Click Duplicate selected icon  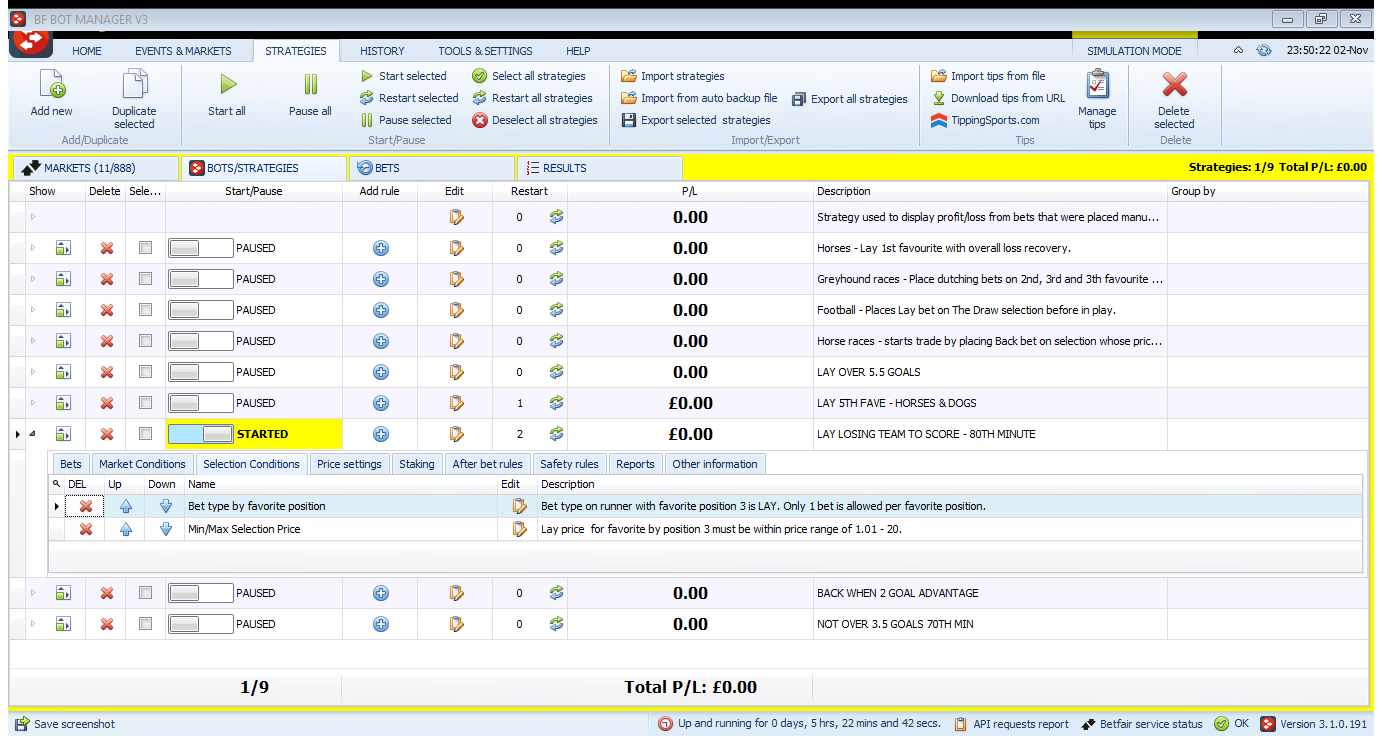tap(134, 85)
